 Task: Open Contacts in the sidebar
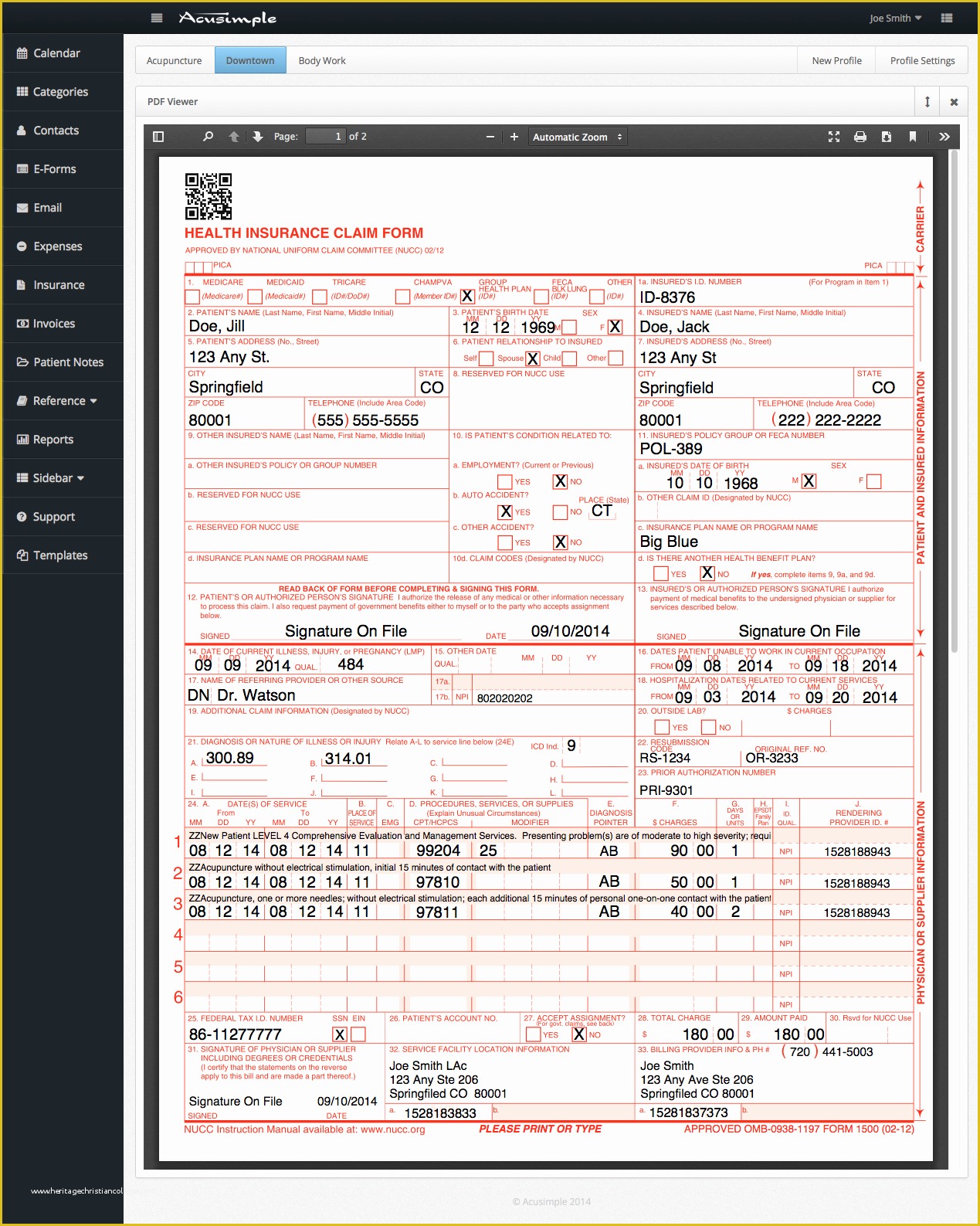tap(63, 131)
